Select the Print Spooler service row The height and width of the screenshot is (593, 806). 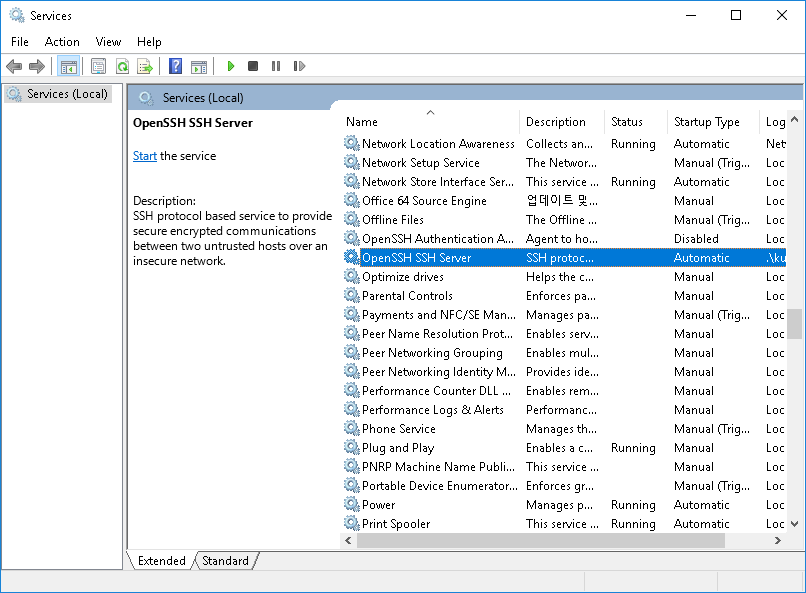396,524
